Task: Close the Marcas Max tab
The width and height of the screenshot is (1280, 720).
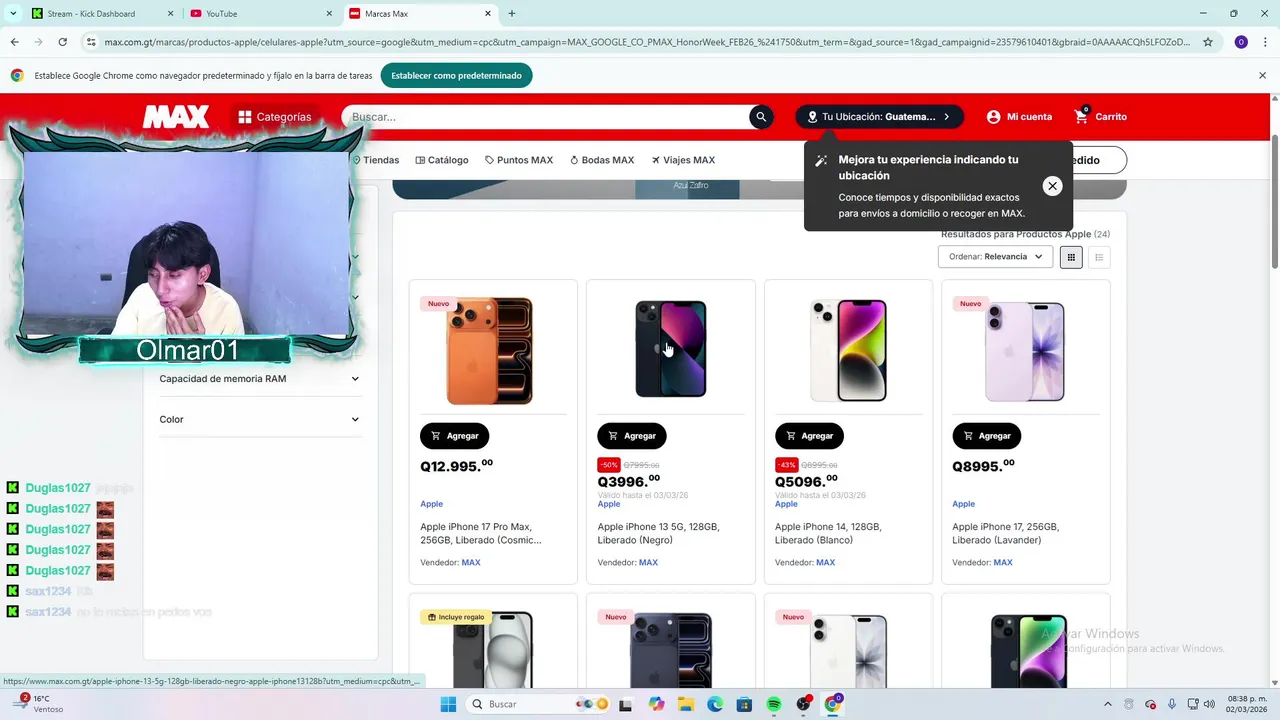Action: coord(488,14)
